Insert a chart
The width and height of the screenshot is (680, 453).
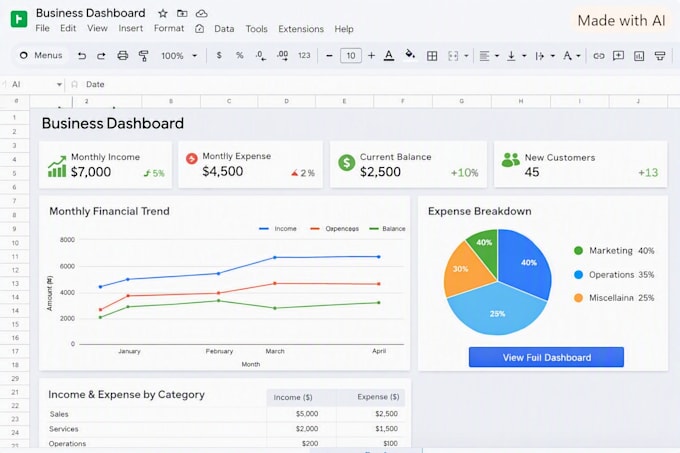coord(639,55)
